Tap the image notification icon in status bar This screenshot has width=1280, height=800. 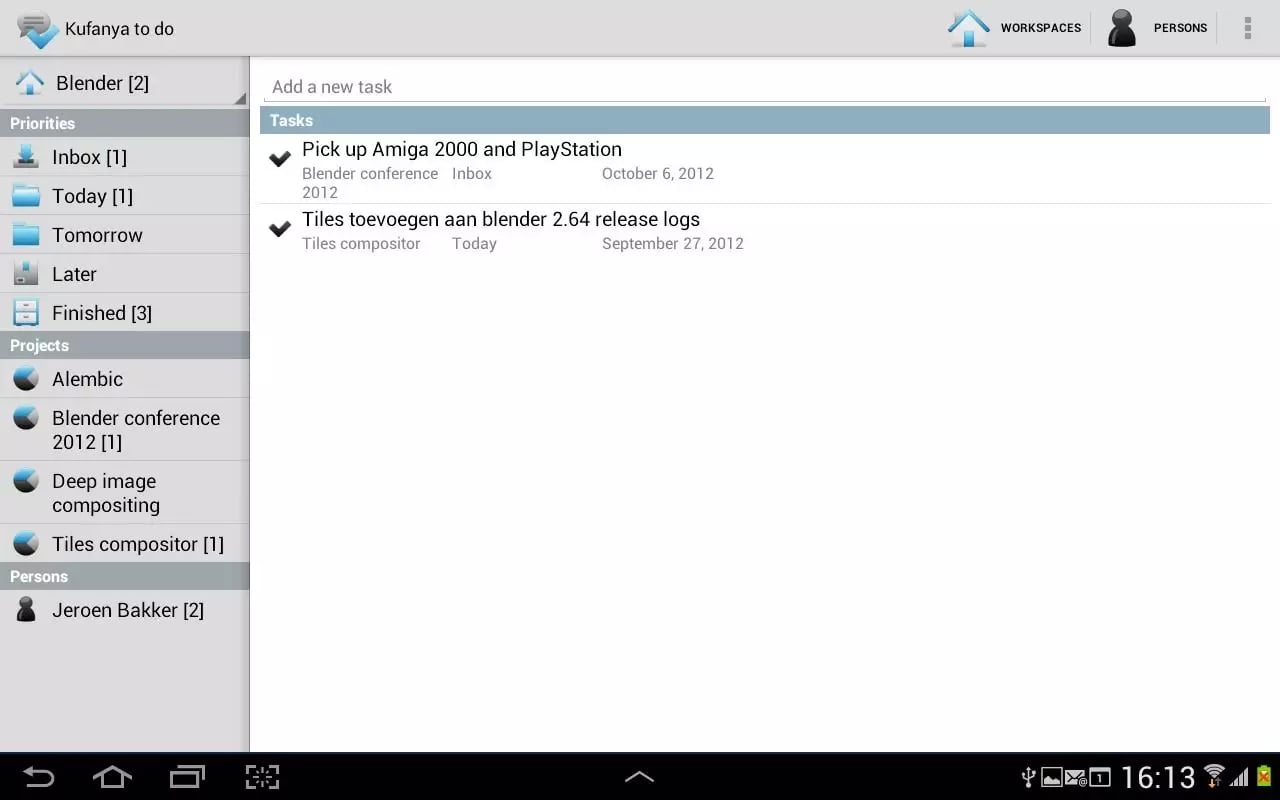(1051, 777)
